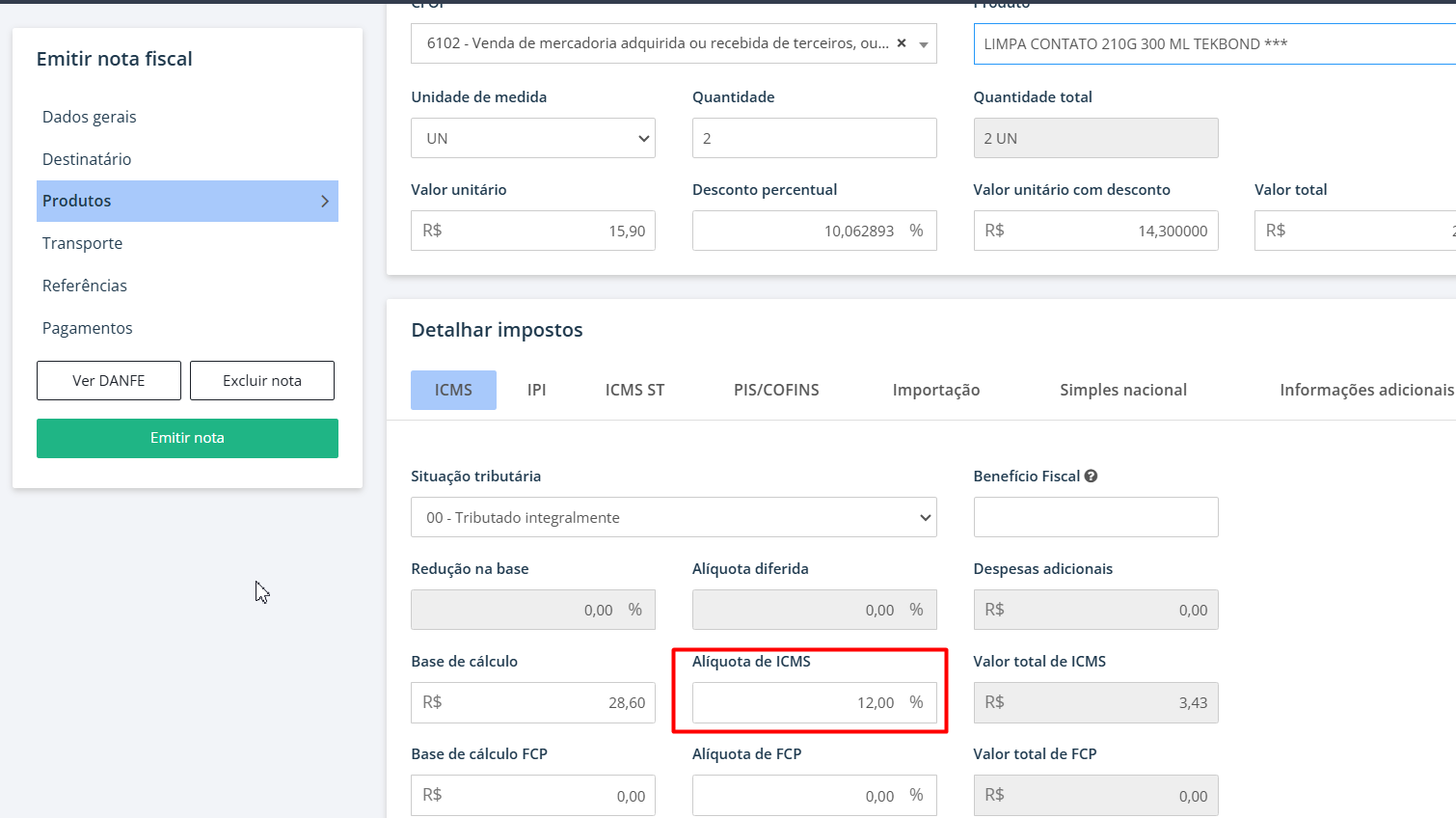Open the ICMS ST tab
Image resolution: width=1456 pixels, height=818 pixels.
click(634, 390)
